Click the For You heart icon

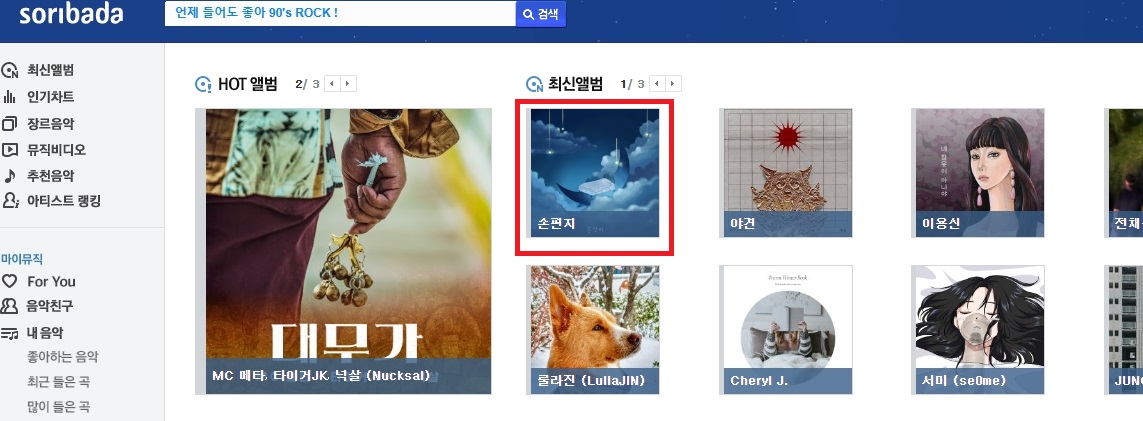(9, 281)
